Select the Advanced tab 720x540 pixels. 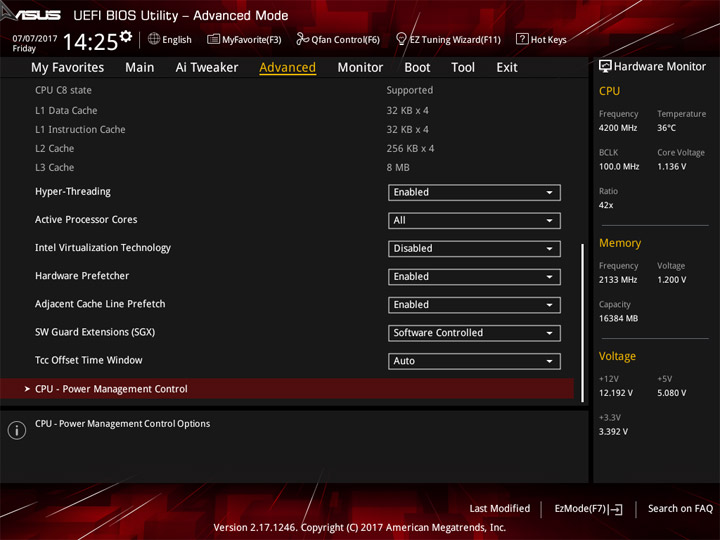point(287,68)
